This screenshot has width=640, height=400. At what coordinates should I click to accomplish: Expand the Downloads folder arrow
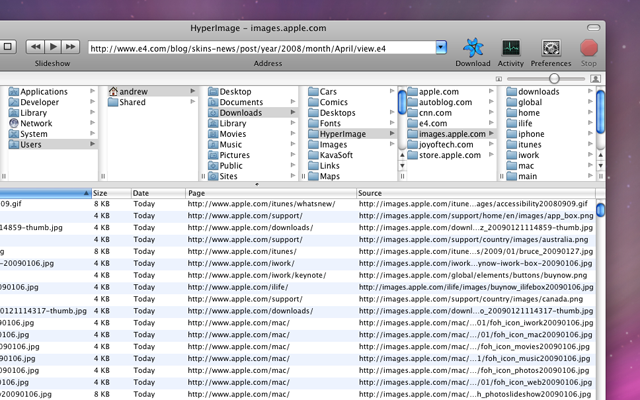(x=292, y=113)
